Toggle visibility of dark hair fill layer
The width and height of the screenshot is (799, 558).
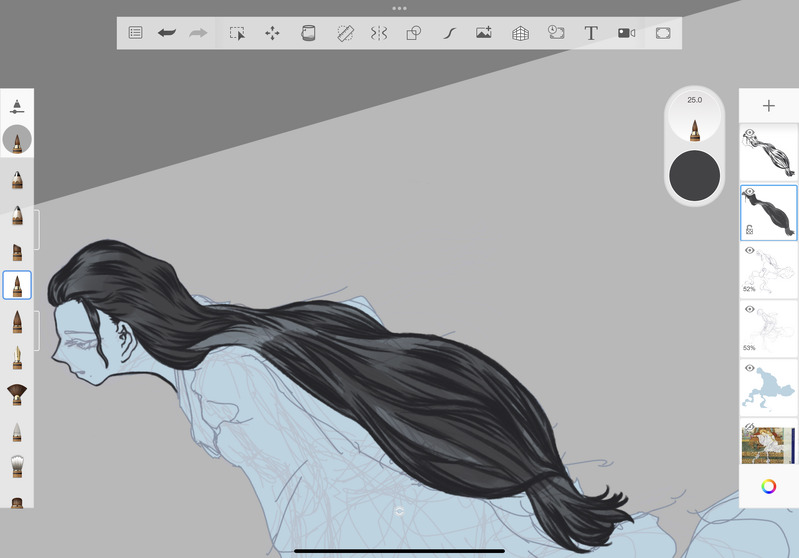[x=749, y=192]
